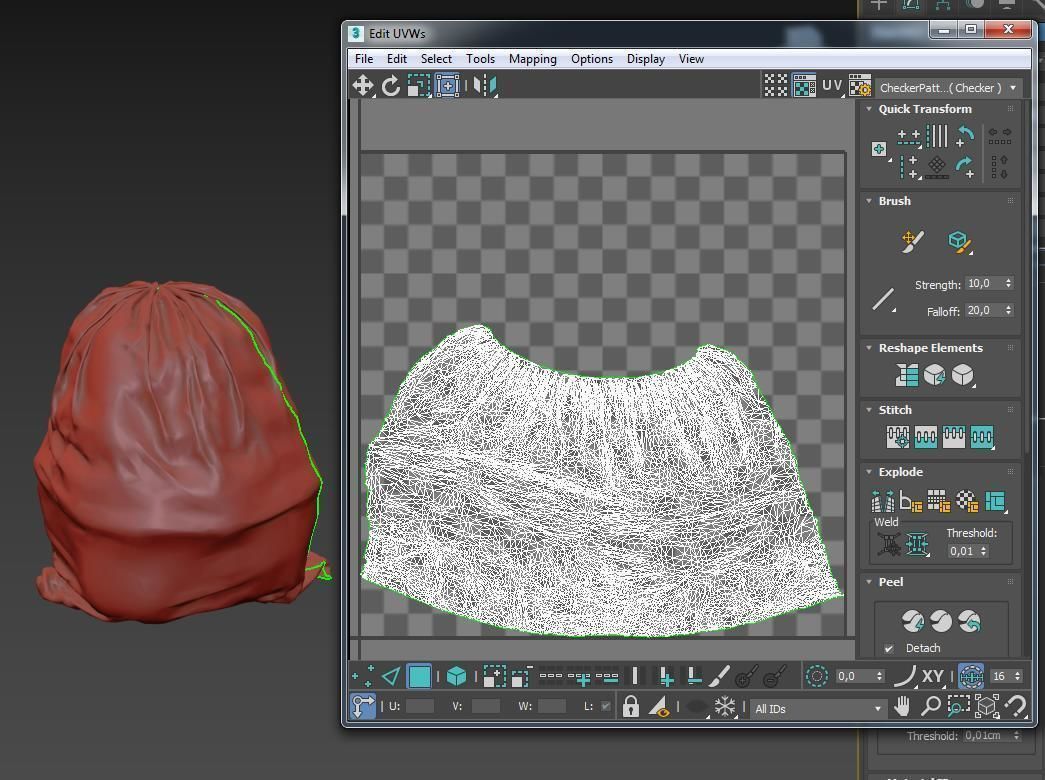The height and width of the screenshot is (780, 1045).
Task: Click Freeze Selected snowflake icon
Action: [x=724, y=707]
